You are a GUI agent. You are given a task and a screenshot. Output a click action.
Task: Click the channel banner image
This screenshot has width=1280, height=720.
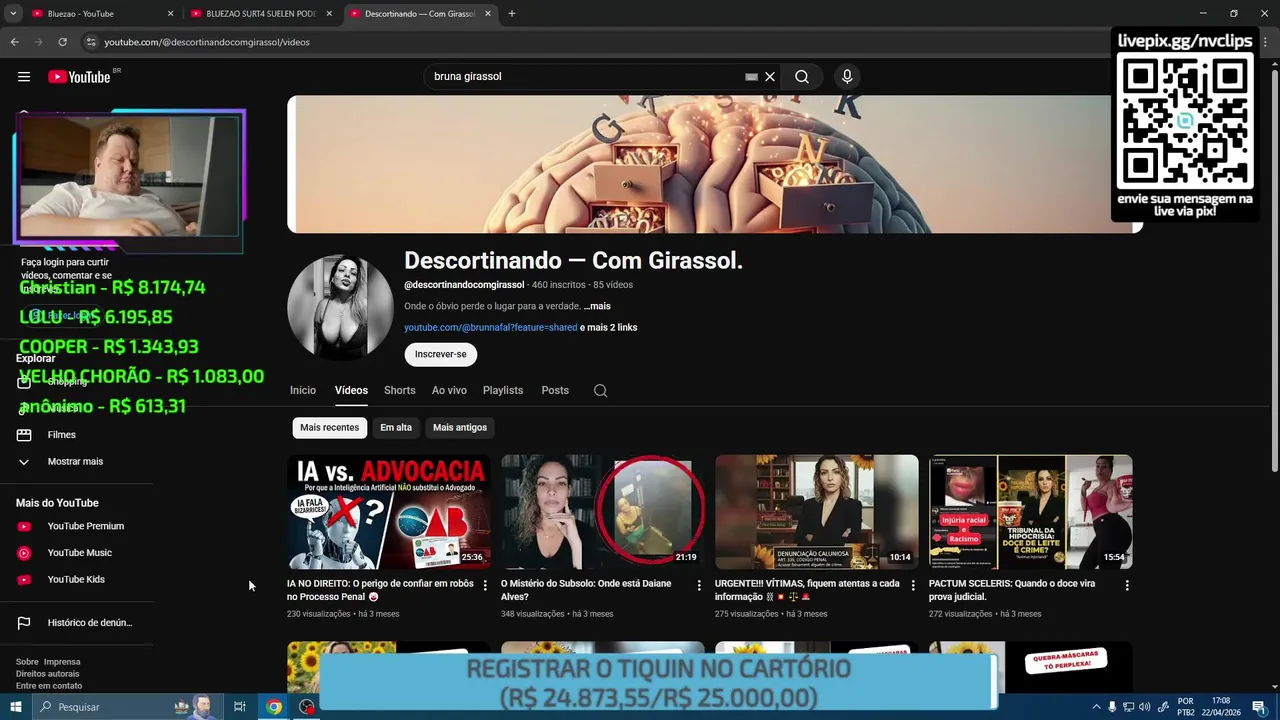pos(715,164)
